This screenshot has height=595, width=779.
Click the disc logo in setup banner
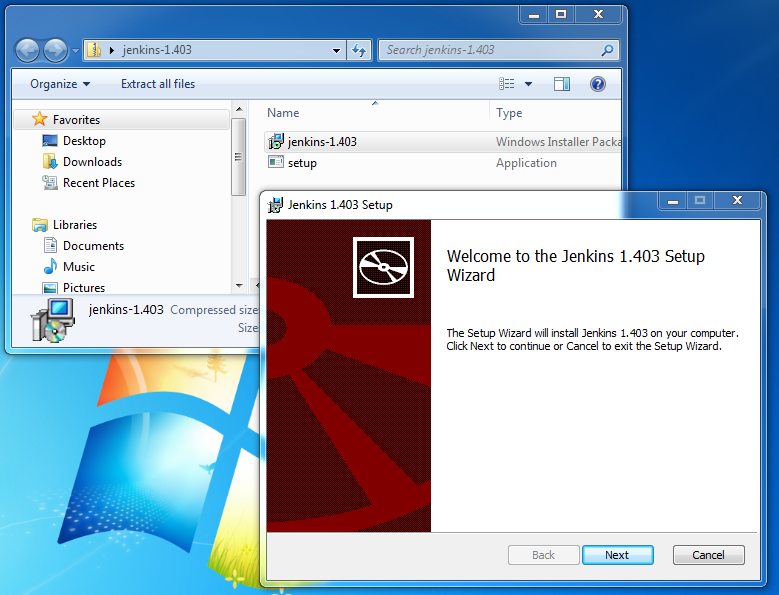(383, 267)
